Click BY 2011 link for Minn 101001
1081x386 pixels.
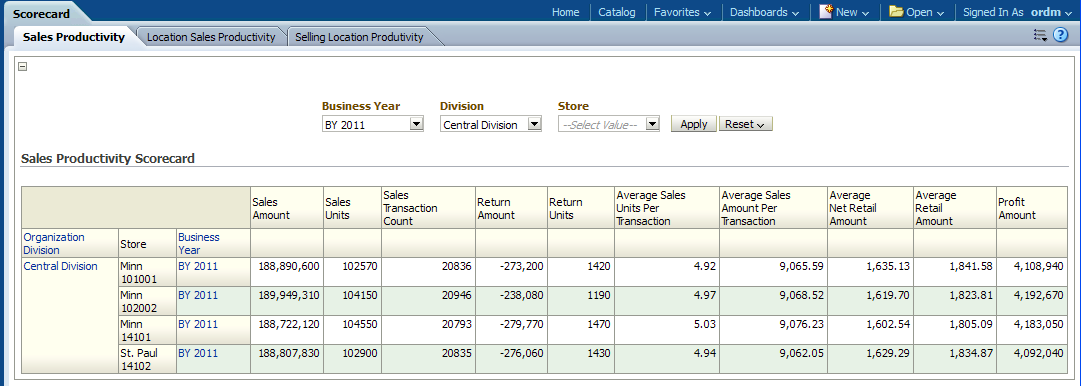tap(198, 266)
